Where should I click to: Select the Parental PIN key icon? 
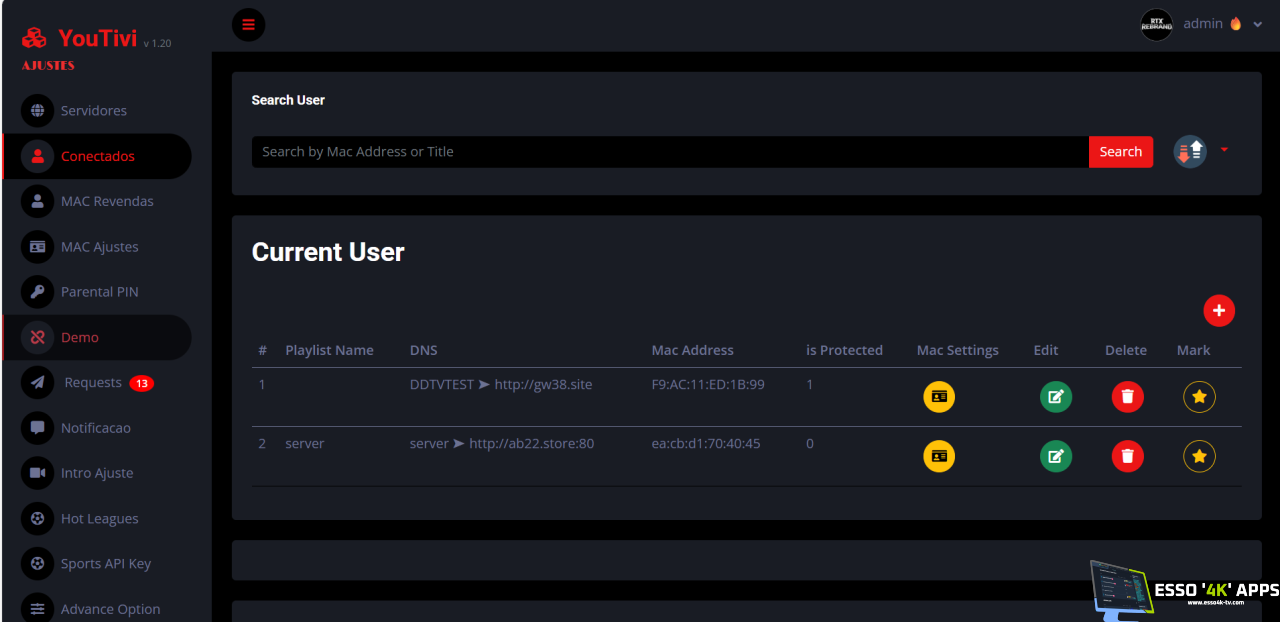tap(37, 291)
